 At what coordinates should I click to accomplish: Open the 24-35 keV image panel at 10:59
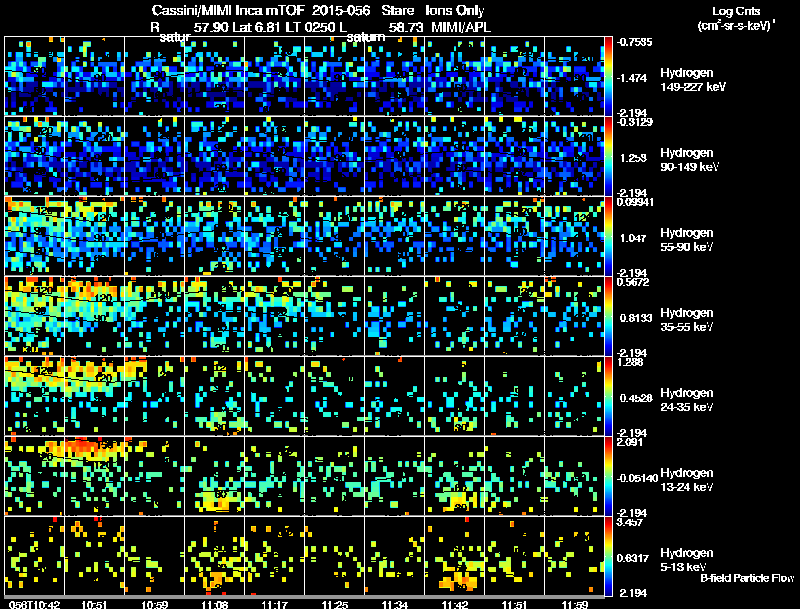pos(155,396)
